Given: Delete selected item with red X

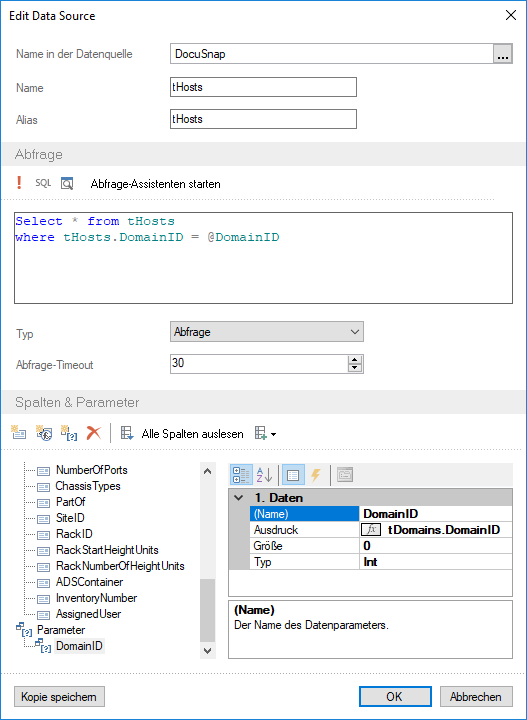Looking at the screenshot, I should point(94,433).
